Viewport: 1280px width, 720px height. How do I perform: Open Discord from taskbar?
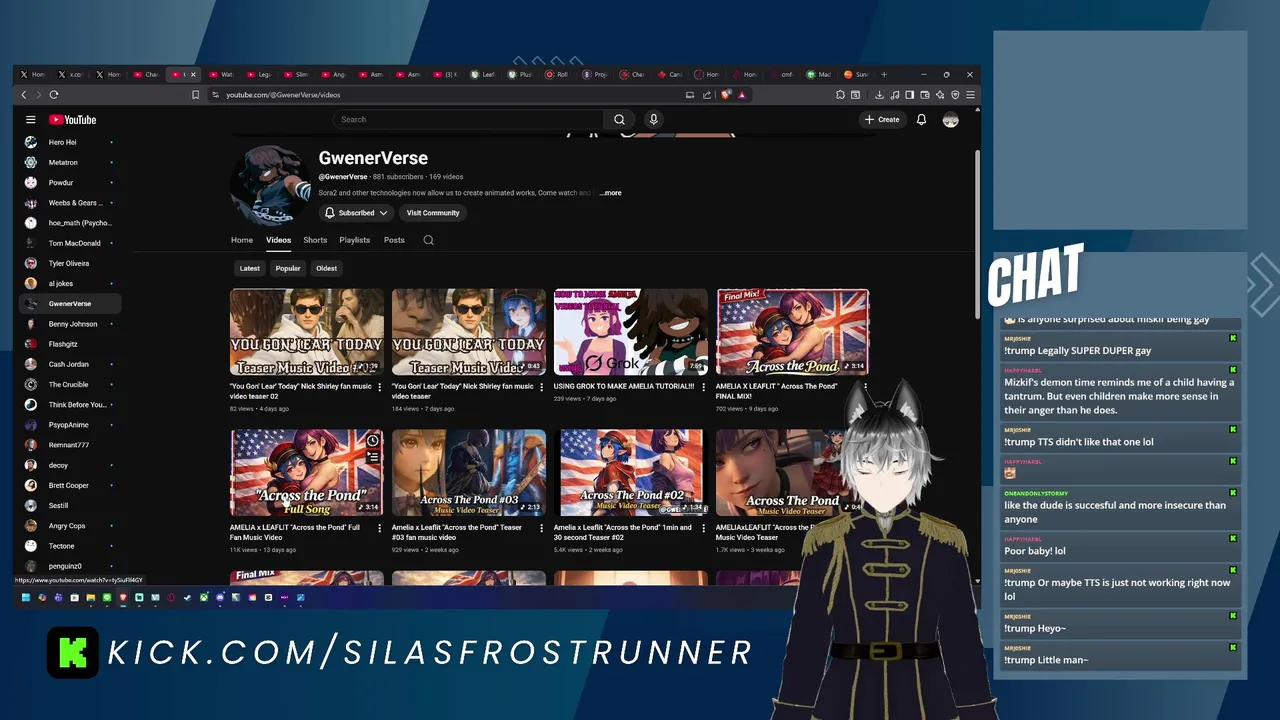pos(220,598)
